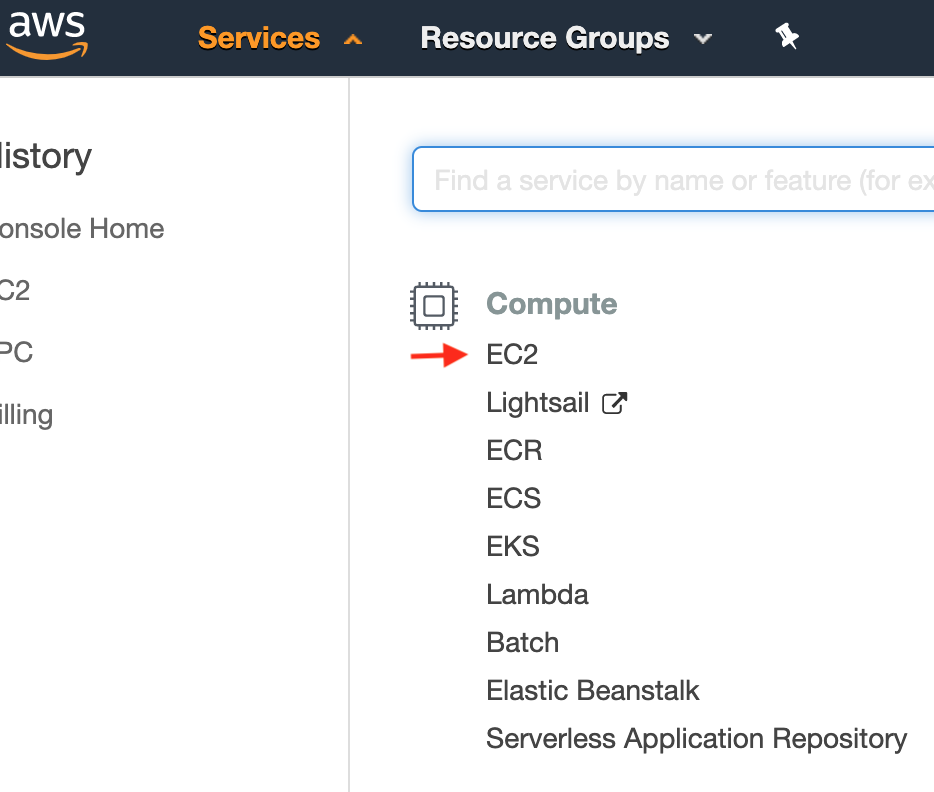Open the Lambda service
This screenshot has width=934, height=792.
[x=537, y=595]
